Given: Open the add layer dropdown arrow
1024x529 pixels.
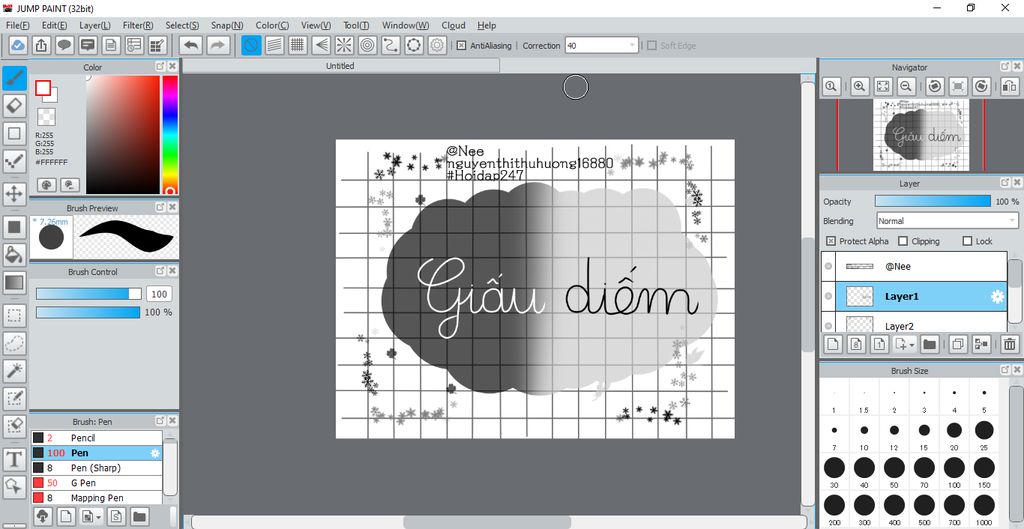Looking at the screenshot, I should click(912, 344).
